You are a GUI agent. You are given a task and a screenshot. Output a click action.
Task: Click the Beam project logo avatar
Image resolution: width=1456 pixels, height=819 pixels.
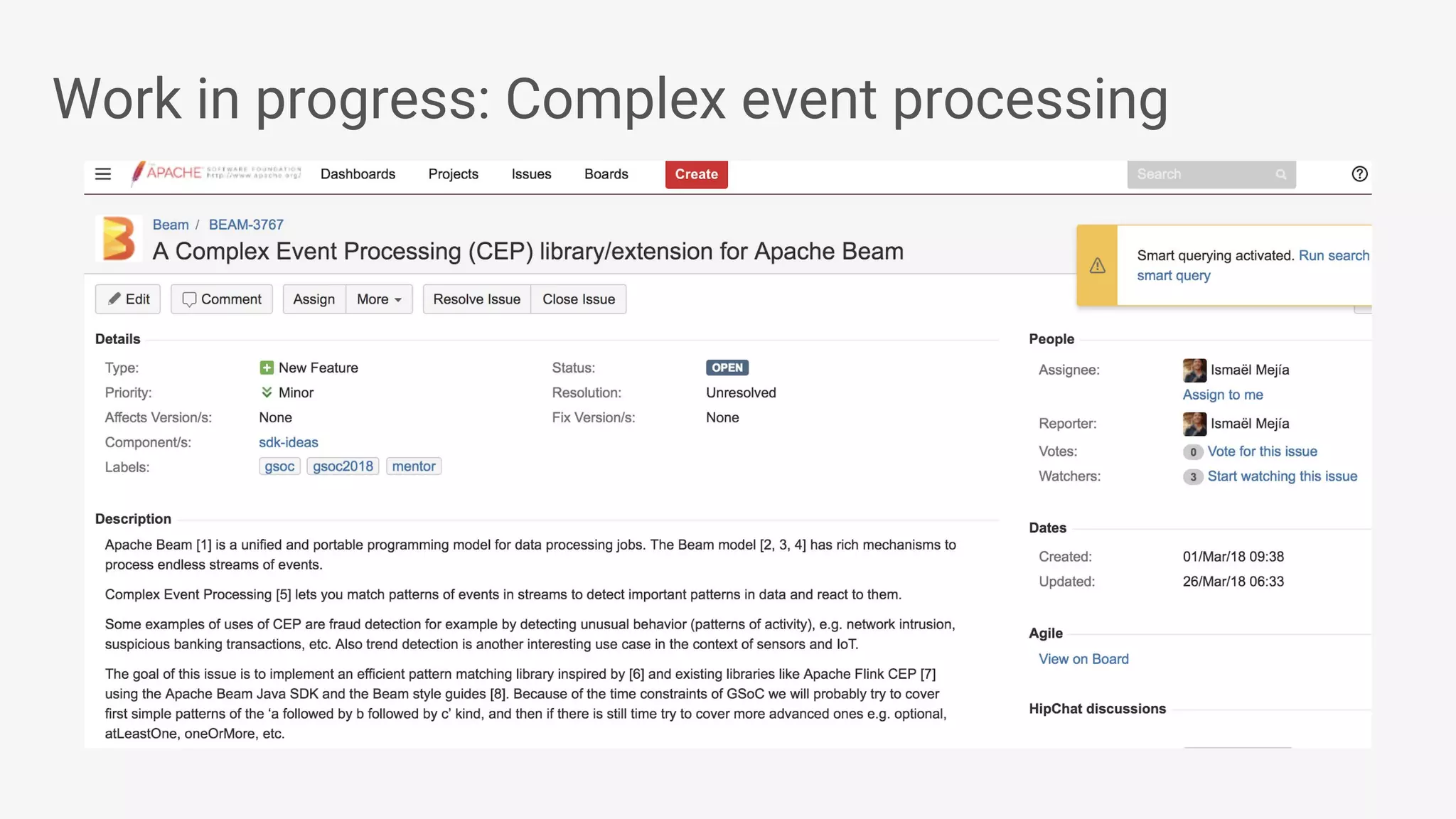pyautogui.click(x=119, y=238)
